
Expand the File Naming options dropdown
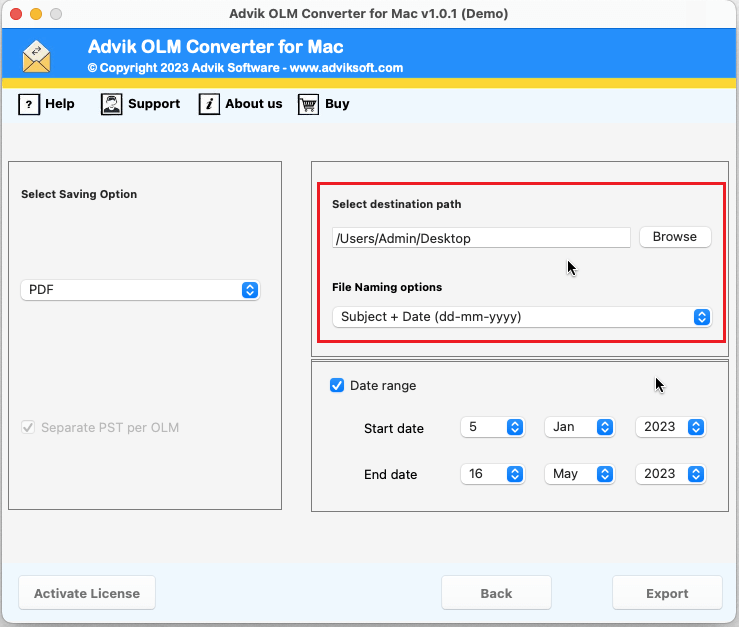pos(521,317)
